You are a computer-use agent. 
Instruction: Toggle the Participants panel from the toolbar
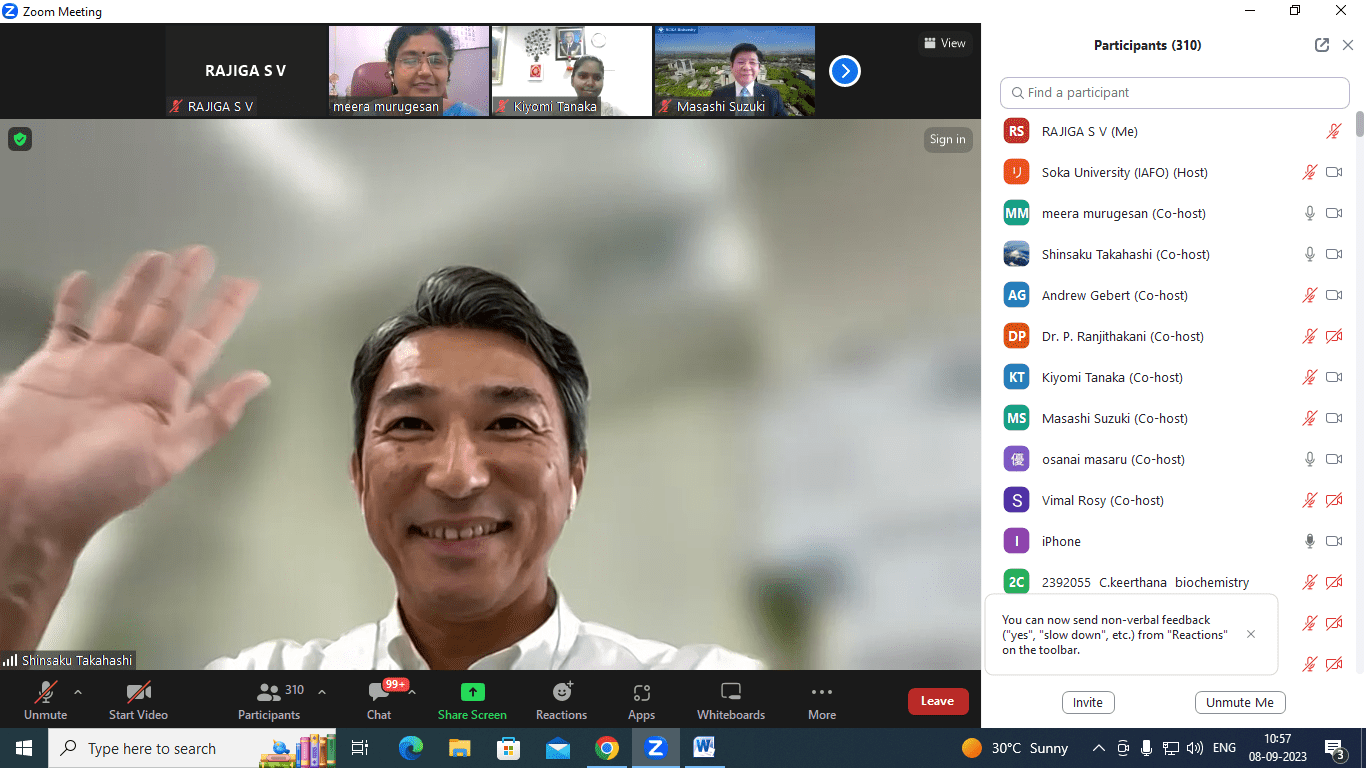pyautogui.click(x=269, y=700)
